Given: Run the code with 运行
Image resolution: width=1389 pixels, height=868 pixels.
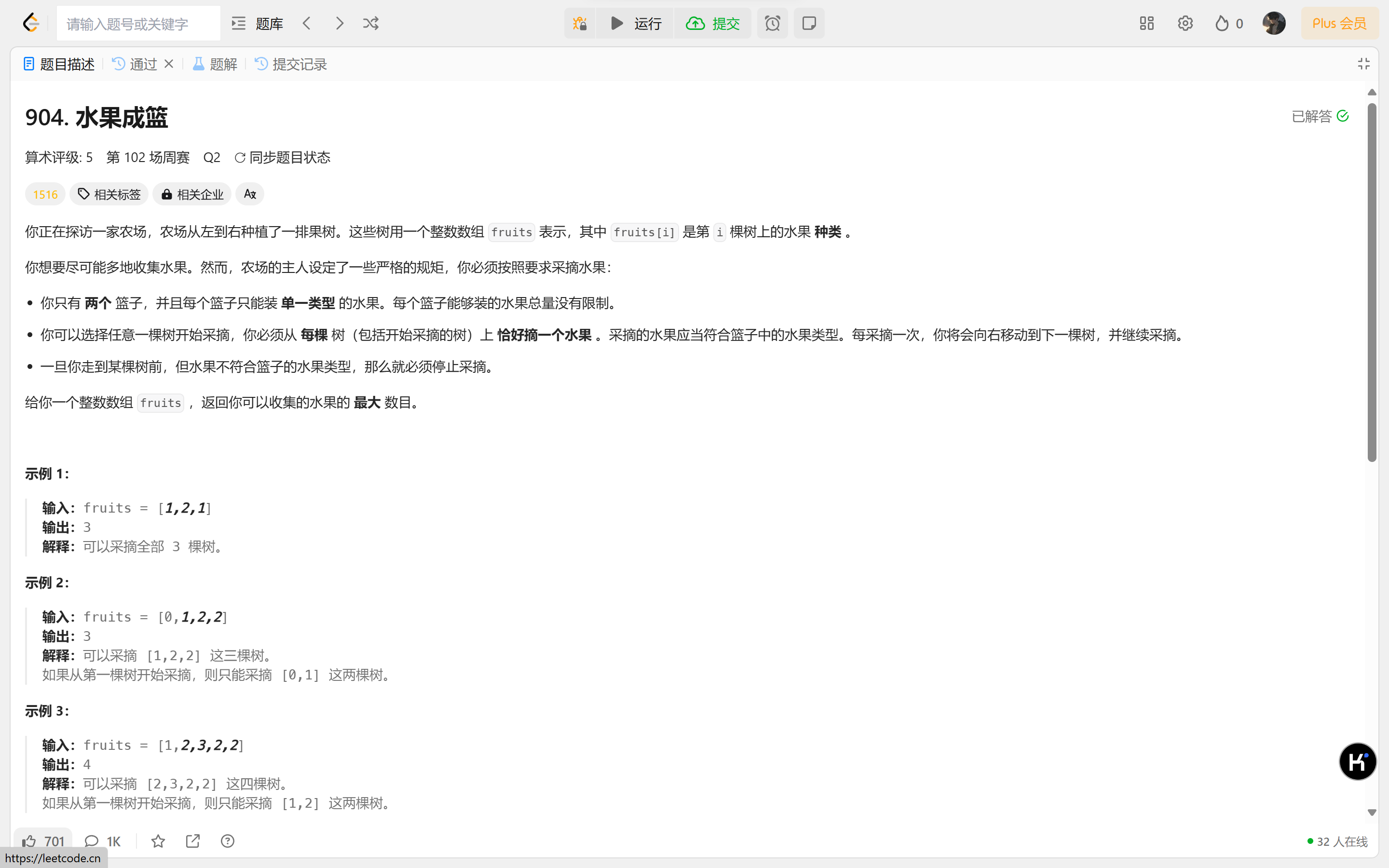Looking at the screenshot, I should [x=635, y=23].
